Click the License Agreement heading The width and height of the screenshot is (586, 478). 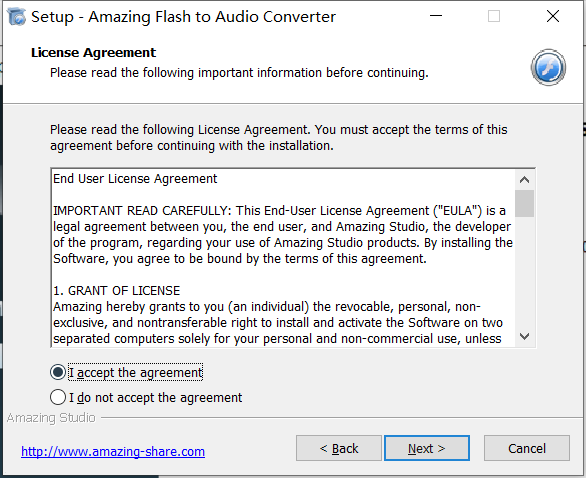coord(93,53)
